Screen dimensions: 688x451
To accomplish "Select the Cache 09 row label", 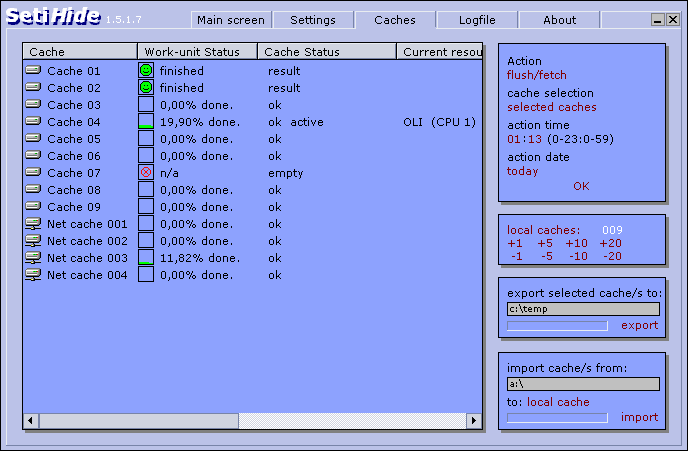I will coord(74,207).
